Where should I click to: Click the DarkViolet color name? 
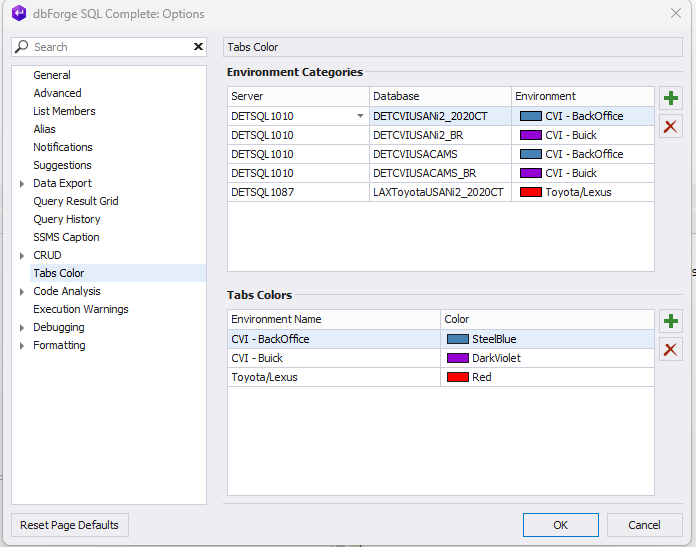pos(496,358)
